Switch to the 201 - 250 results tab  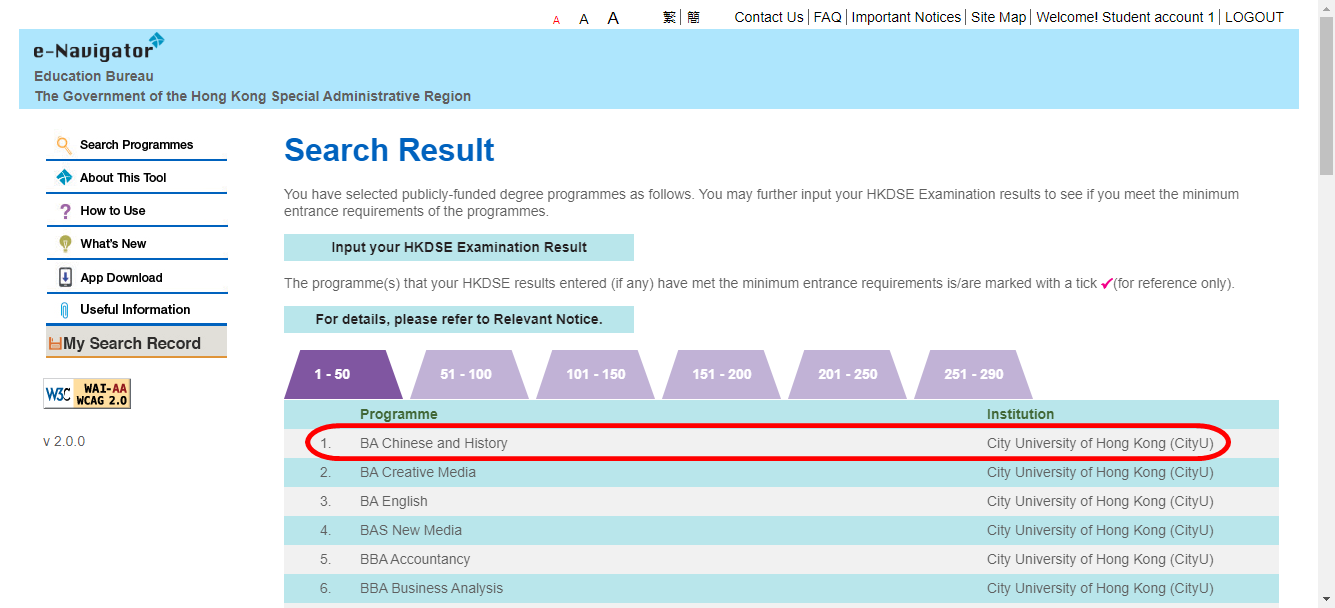[848, 374]
